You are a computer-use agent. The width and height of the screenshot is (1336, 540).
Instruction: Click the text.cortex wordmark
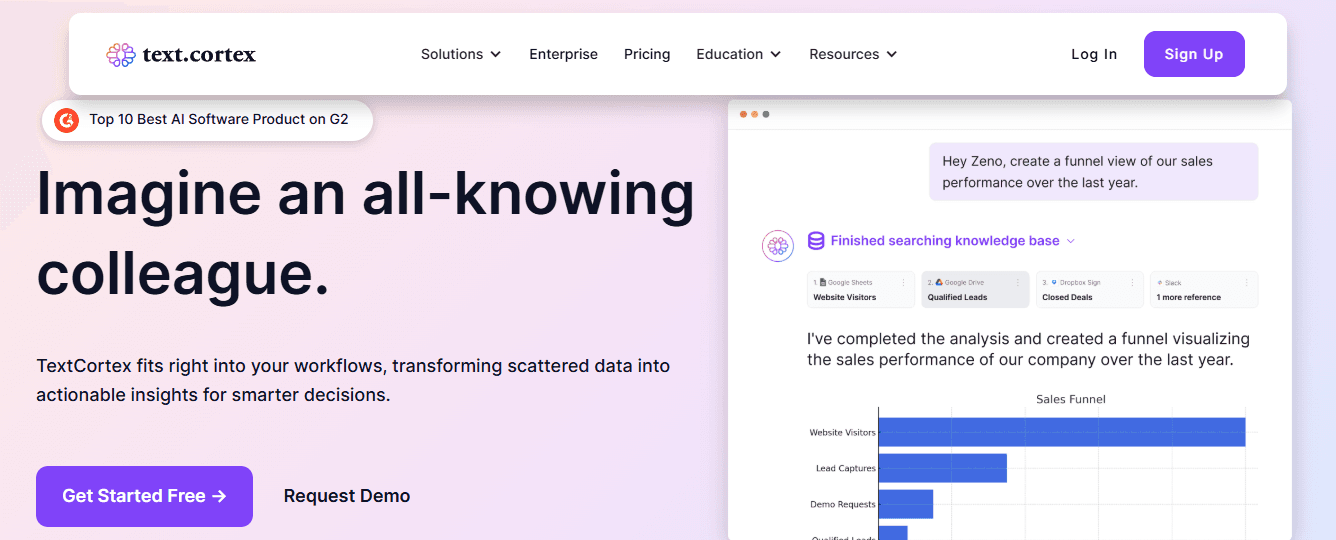click(199, 54)
